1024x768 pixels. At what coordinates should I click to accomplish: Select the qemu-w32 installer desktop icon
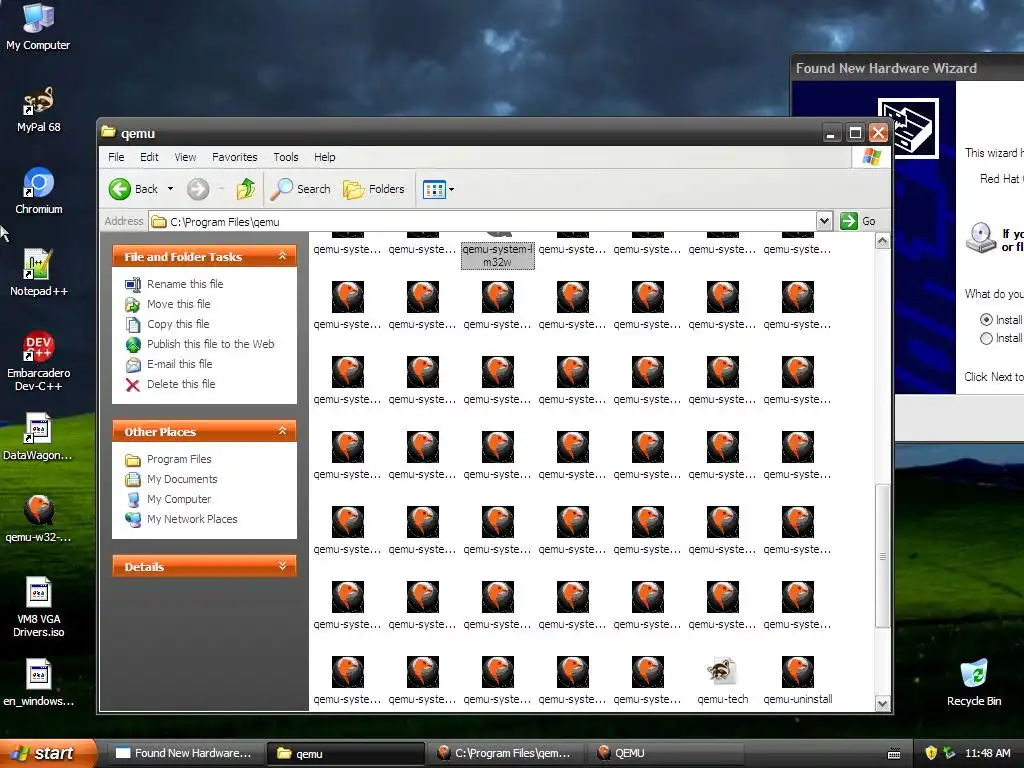click(x=38, y=519)
